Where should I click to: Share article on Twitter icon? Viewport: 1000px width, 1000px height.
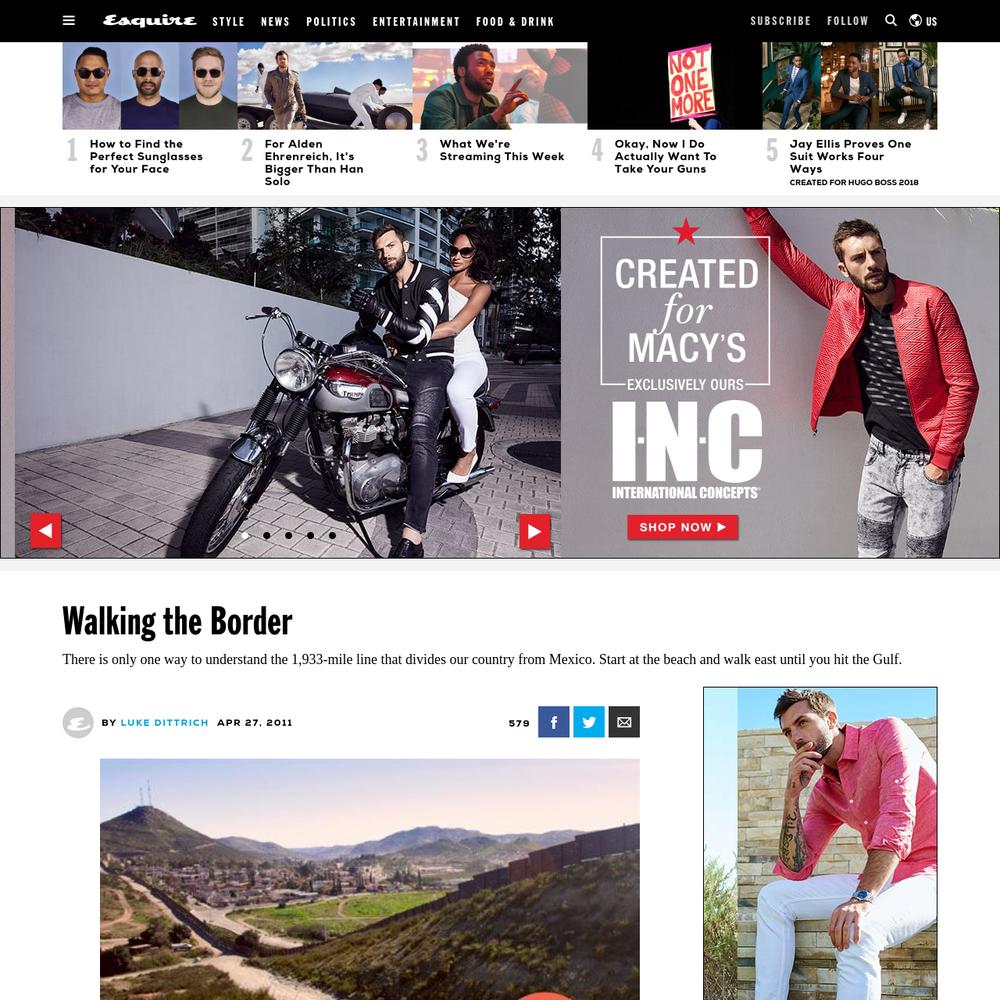click(x=589, y=722)
